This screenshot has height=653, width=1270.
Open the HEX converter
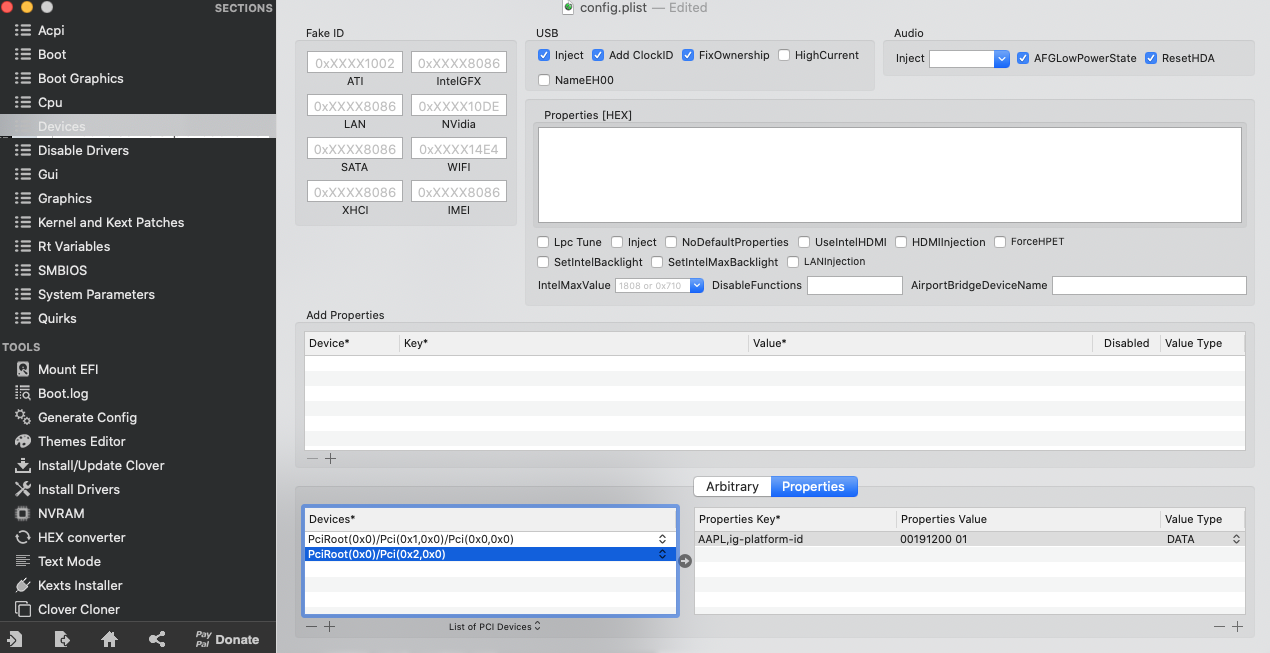(x=81, y=537)
